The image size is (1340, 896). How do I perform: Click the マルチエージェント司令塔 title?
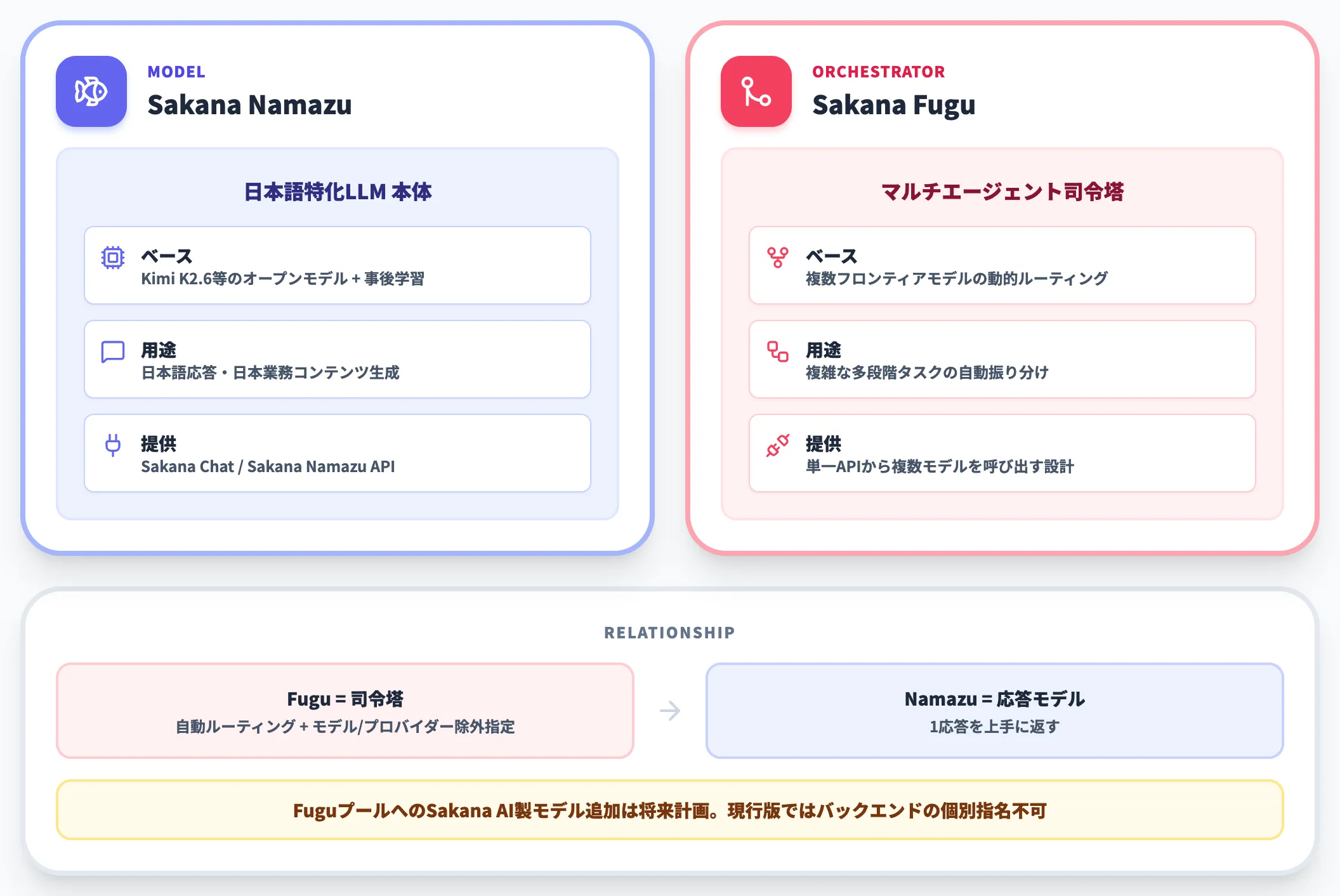[x=1002, y=192]
